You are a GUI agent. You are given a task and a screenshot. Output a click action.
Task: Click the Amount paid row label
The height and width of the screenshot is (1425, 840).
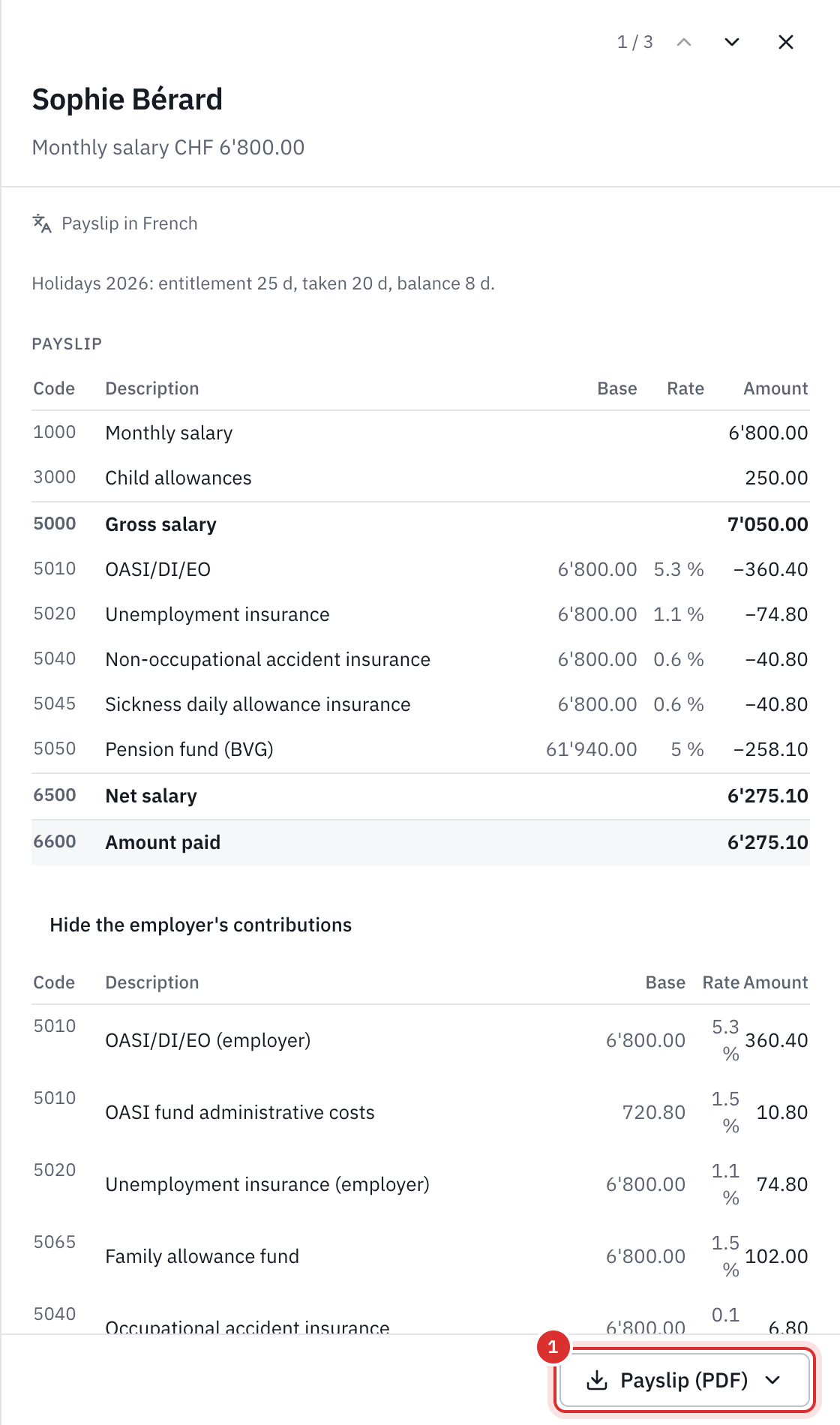[163, 842]
